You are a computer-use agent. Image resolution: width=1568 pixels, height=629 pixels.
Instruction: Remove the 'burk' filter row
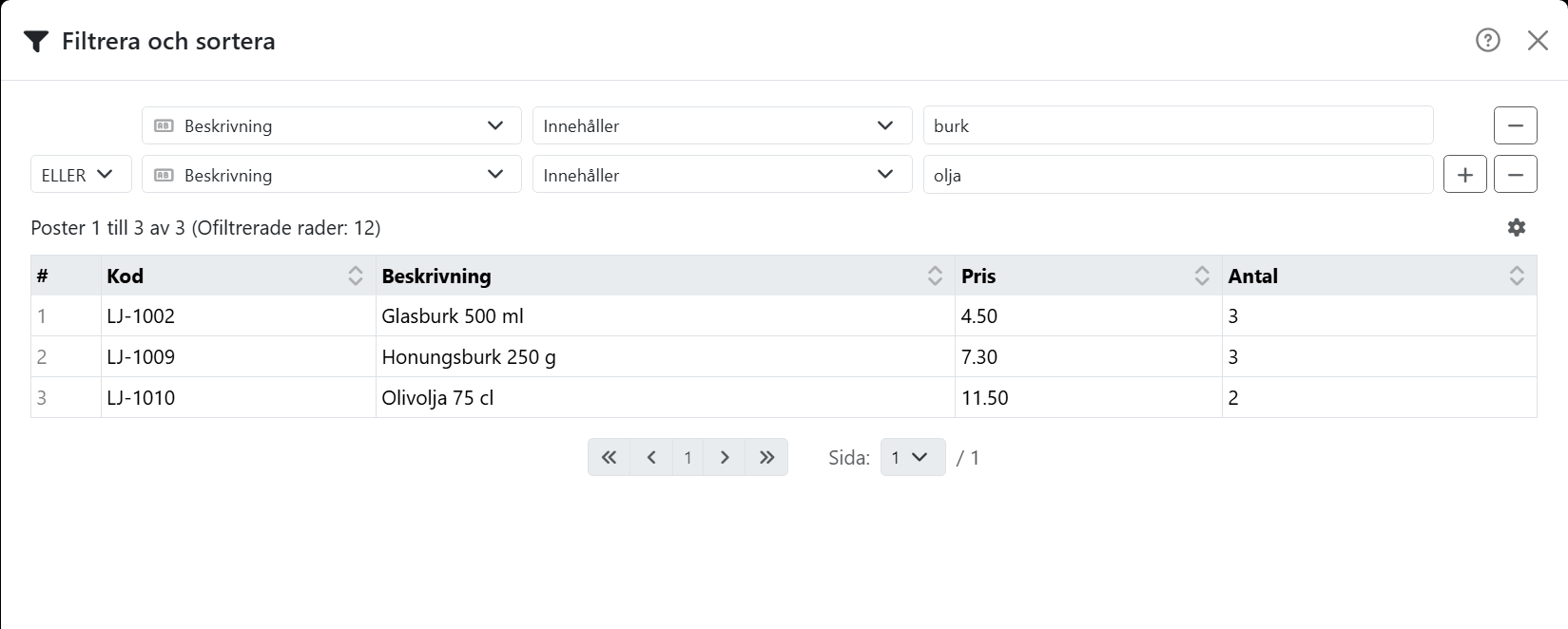pos(1516,125)
